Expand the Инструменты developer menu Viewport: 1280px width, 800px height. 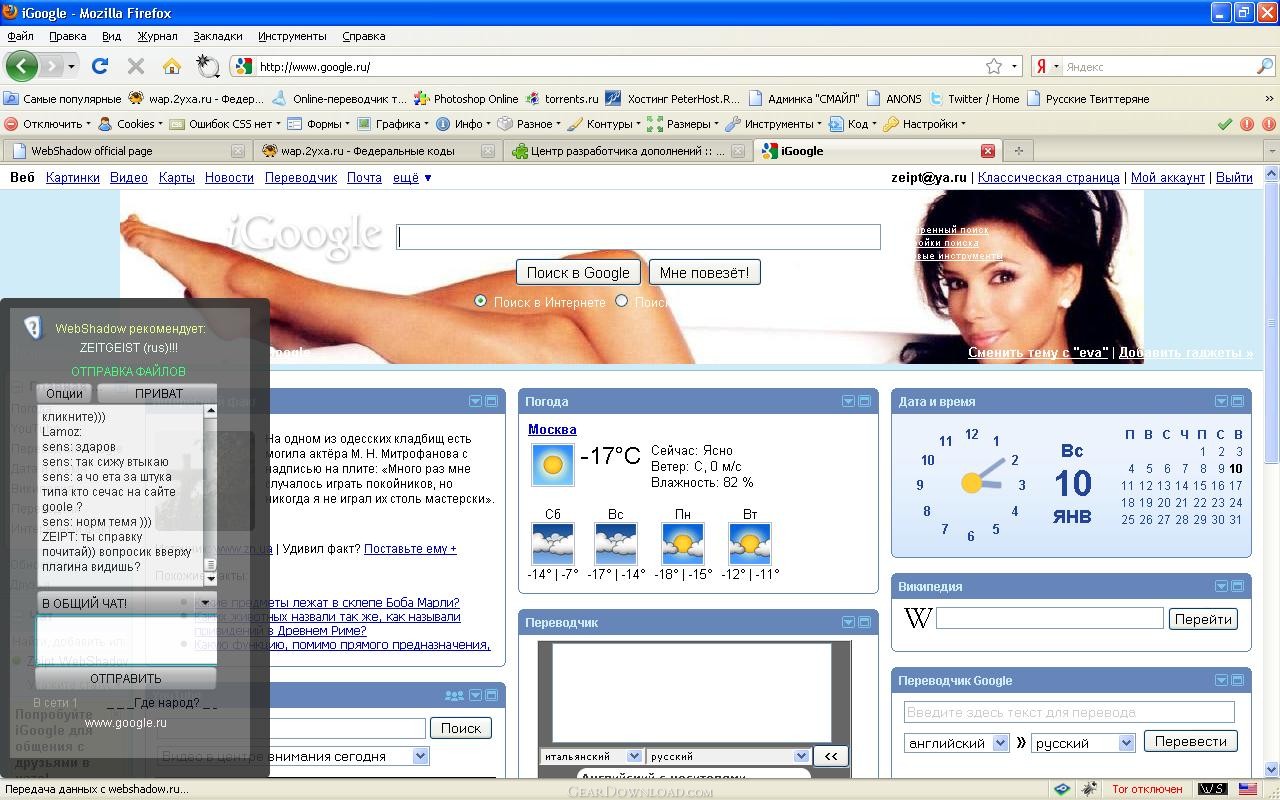point(773,124)
